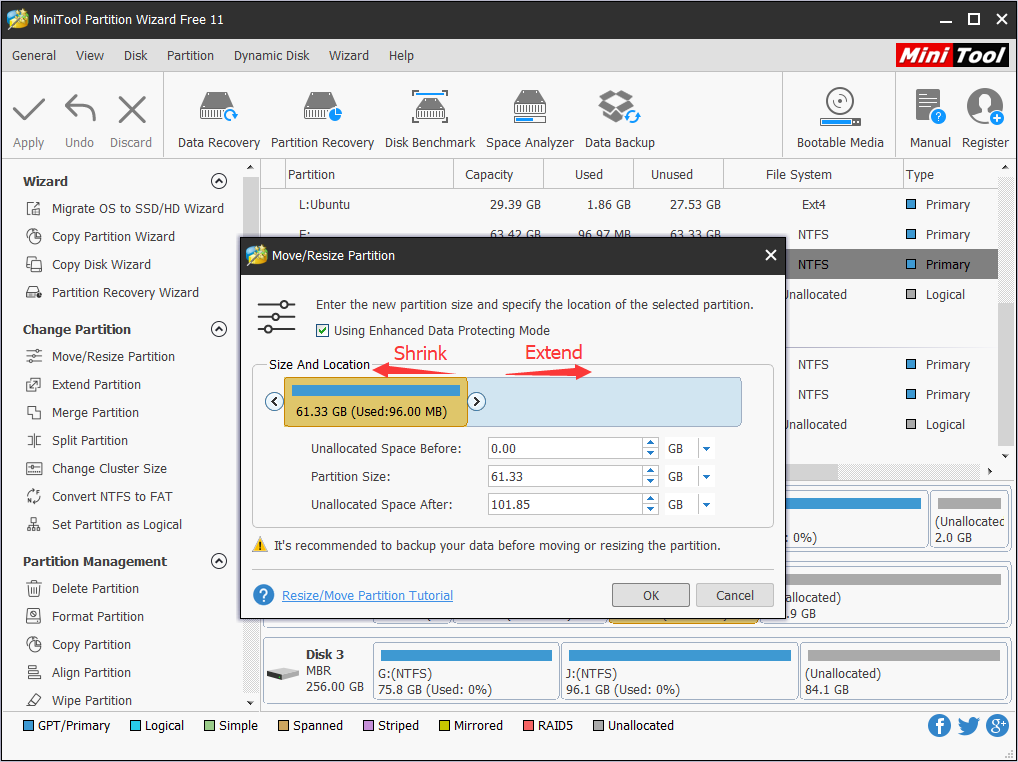
Task: Click the Unallocated Space After field
Action: (x=565, y=504)
